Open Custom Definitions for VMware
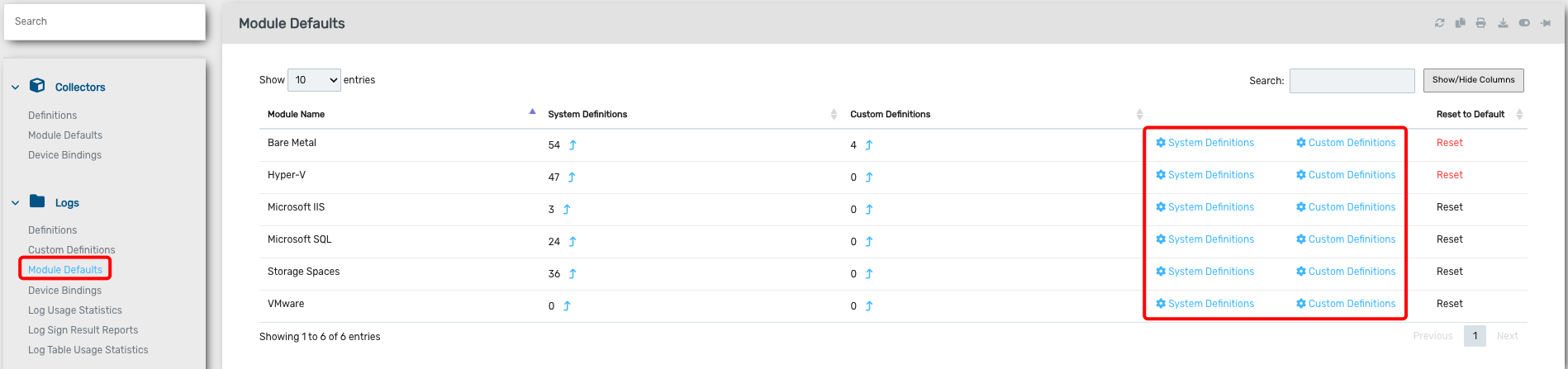 tap(1346, 304)
